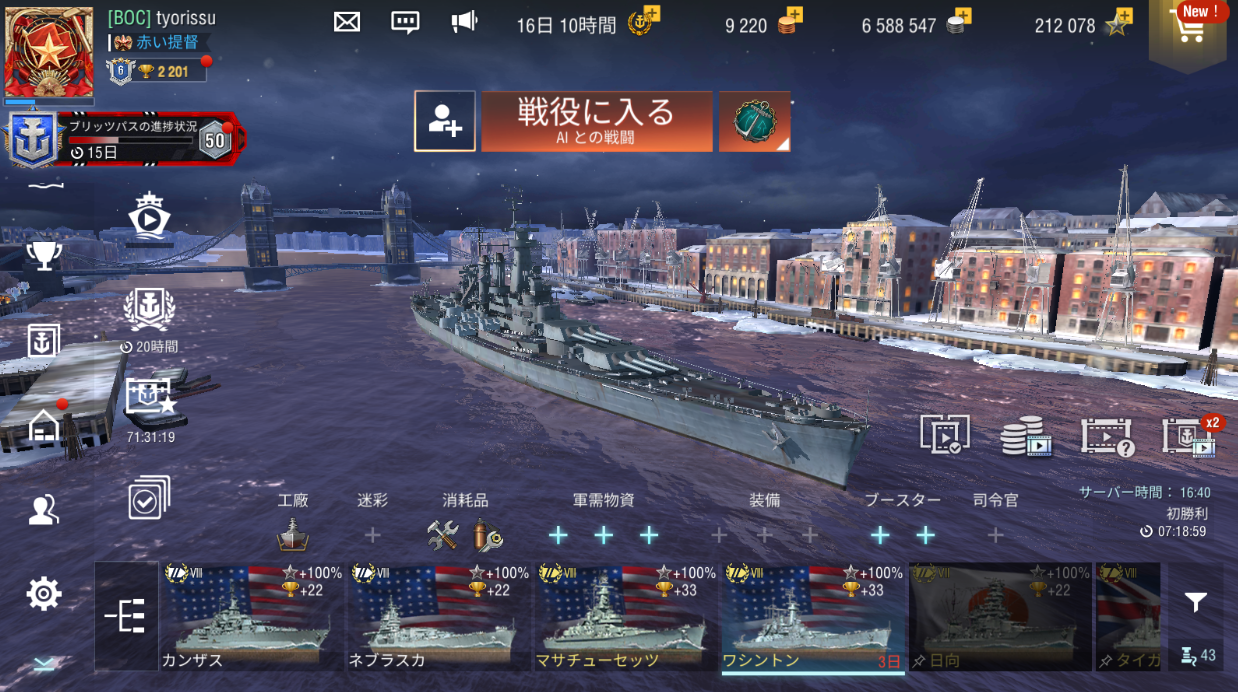The width and height of the screenshot is (1238, 692).
Task: Add camouflage via 迷彩 plus slot
Action: click(x=373, y=536)
